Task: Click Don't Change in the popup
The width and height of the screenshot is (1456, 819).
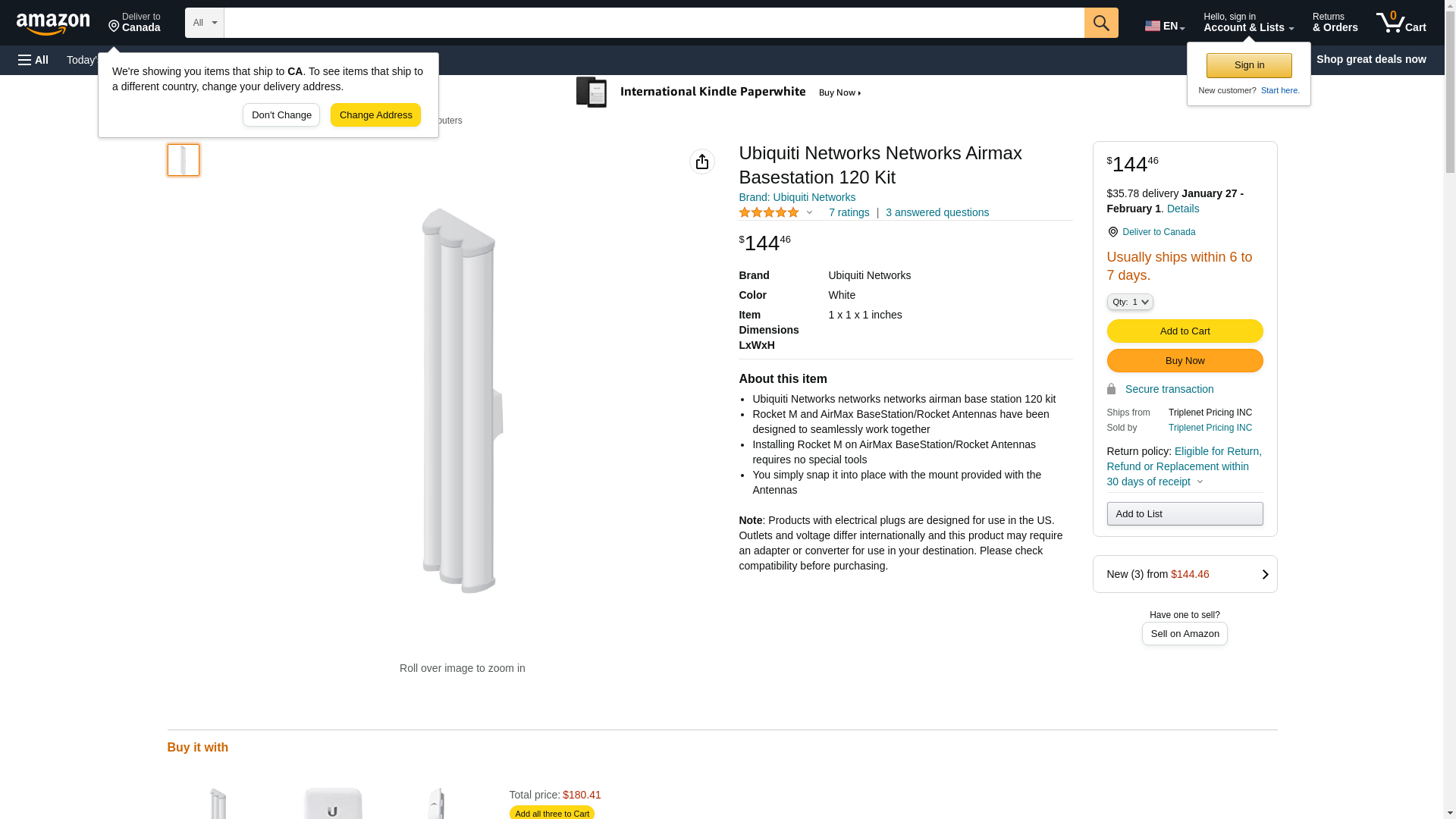Action: click(281, 115)
